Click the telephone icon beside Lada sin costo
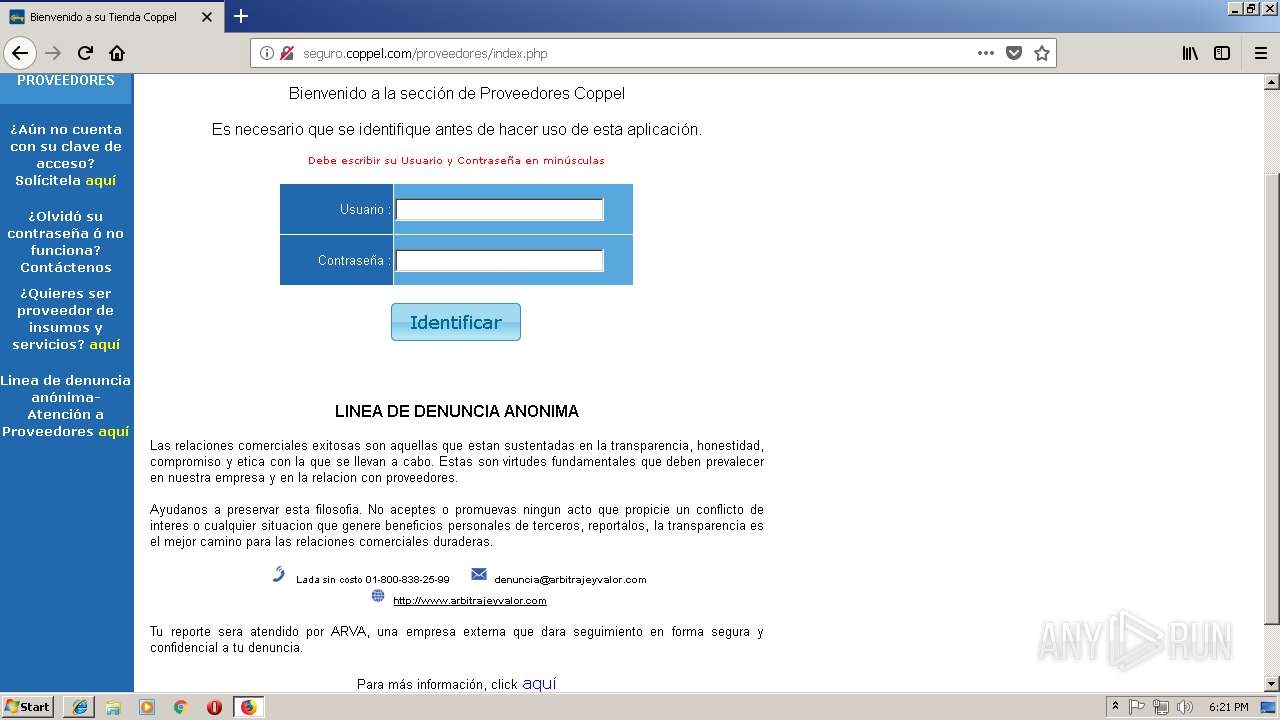The height and width of the screenshot is (720, 1280). point(279,574)
